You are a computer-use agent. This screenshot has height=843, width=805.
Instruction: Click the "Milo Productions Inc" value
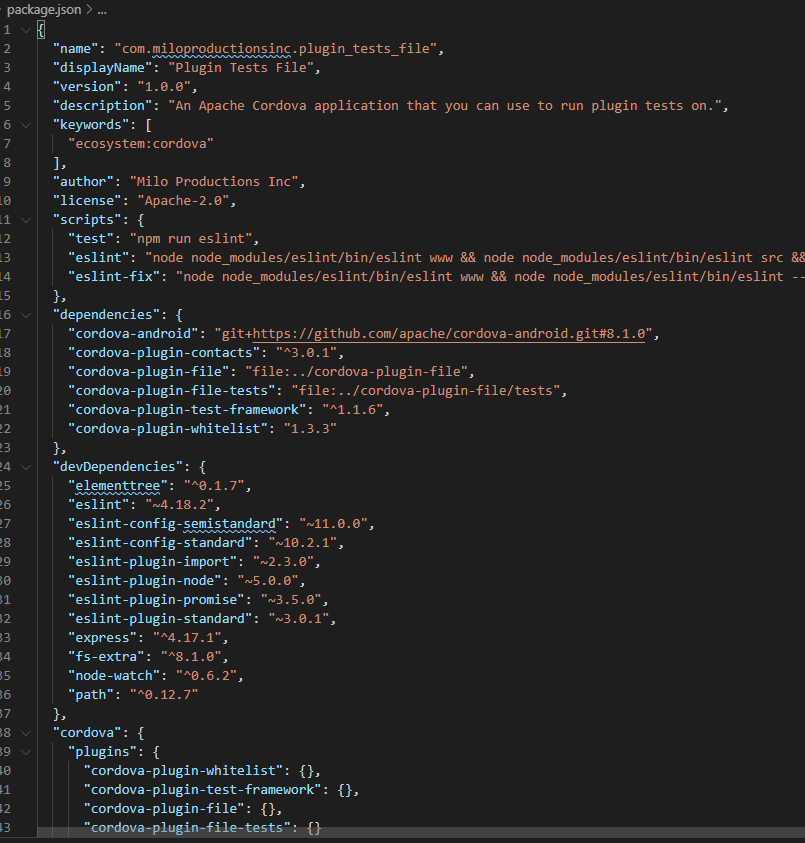point(214,182)
